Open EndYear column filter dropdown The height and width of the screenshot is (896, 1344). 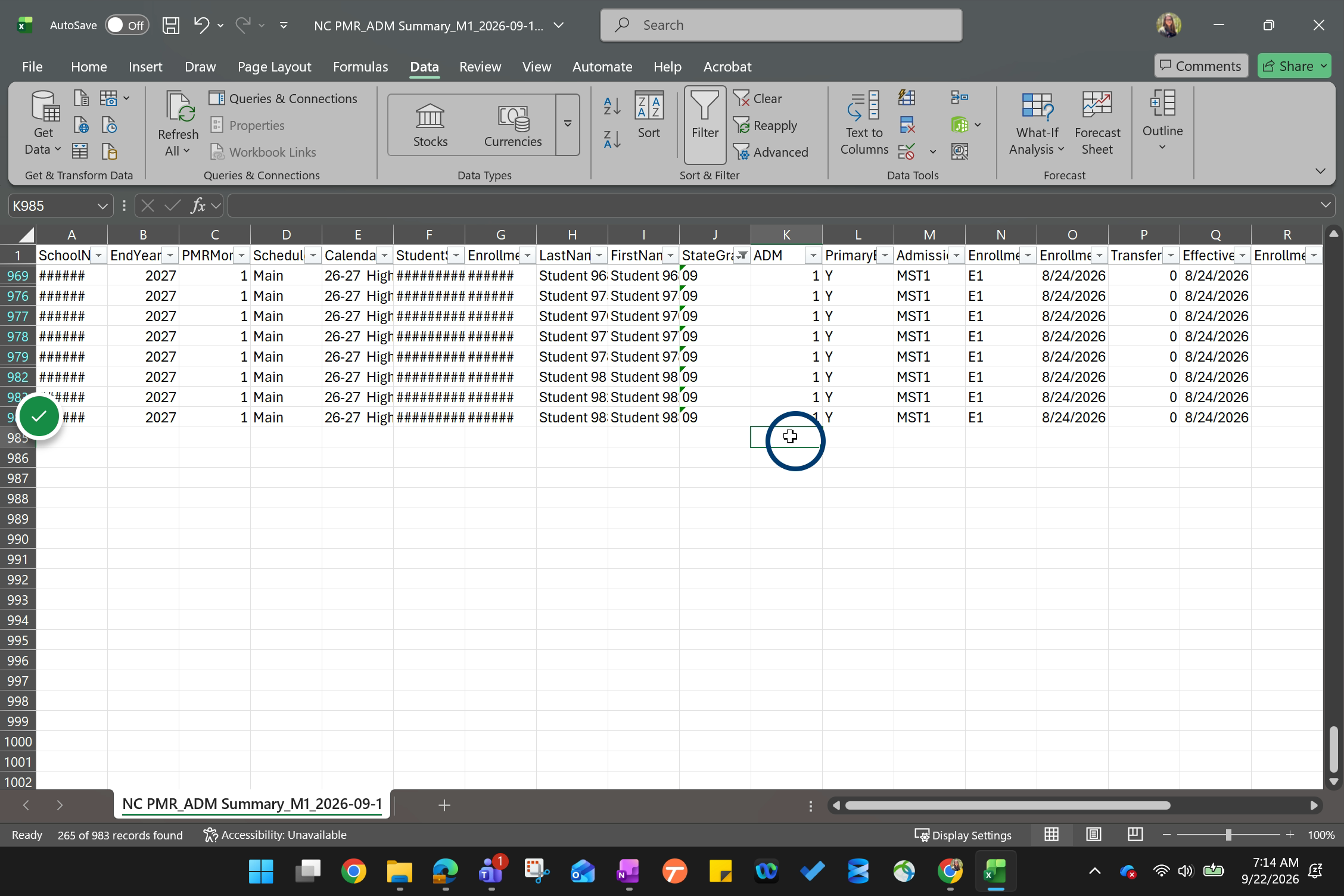(170, 256)
